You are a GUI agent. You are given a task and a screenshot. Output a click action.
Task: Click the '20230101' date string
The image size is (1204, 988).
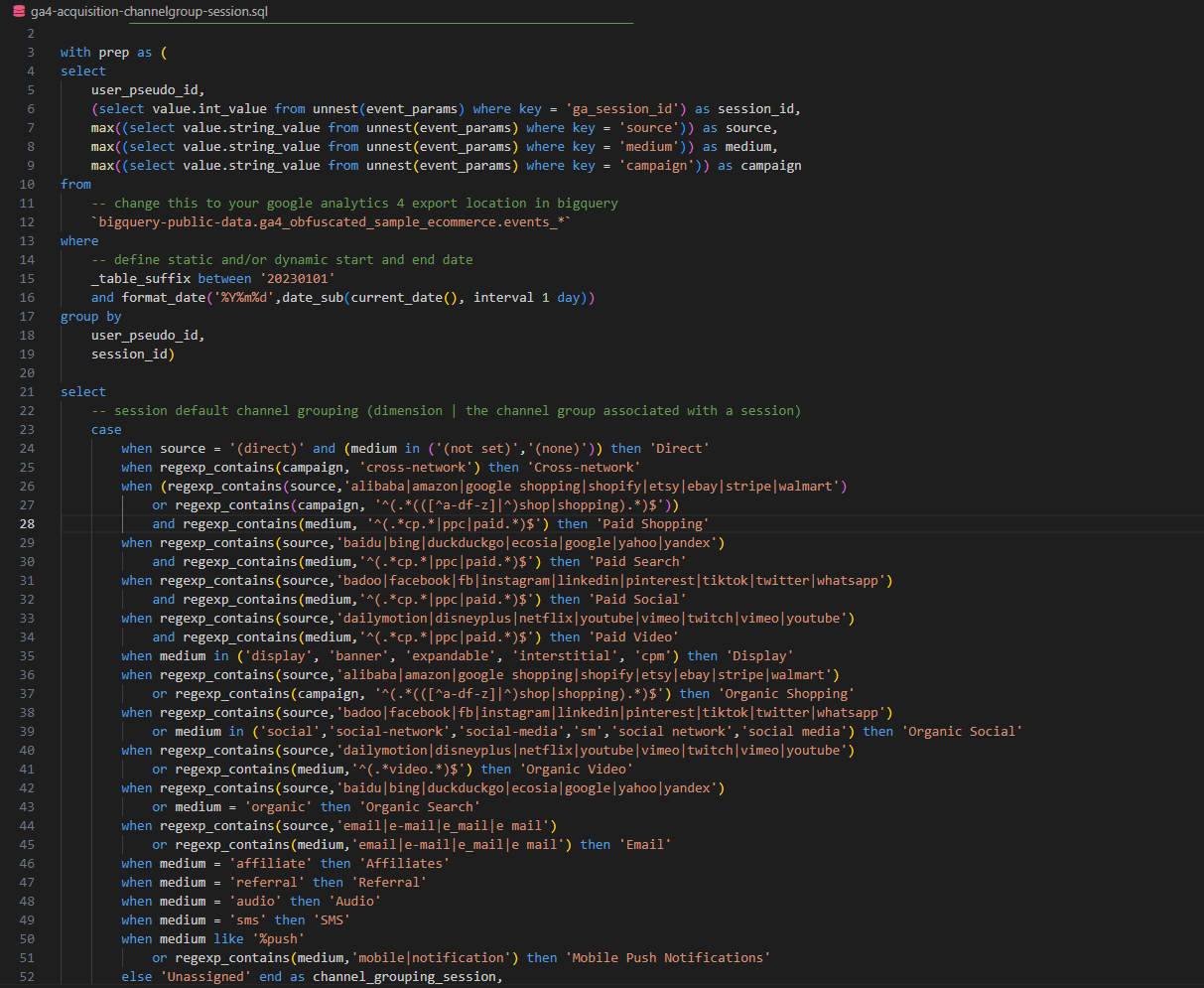coord(297,278)
